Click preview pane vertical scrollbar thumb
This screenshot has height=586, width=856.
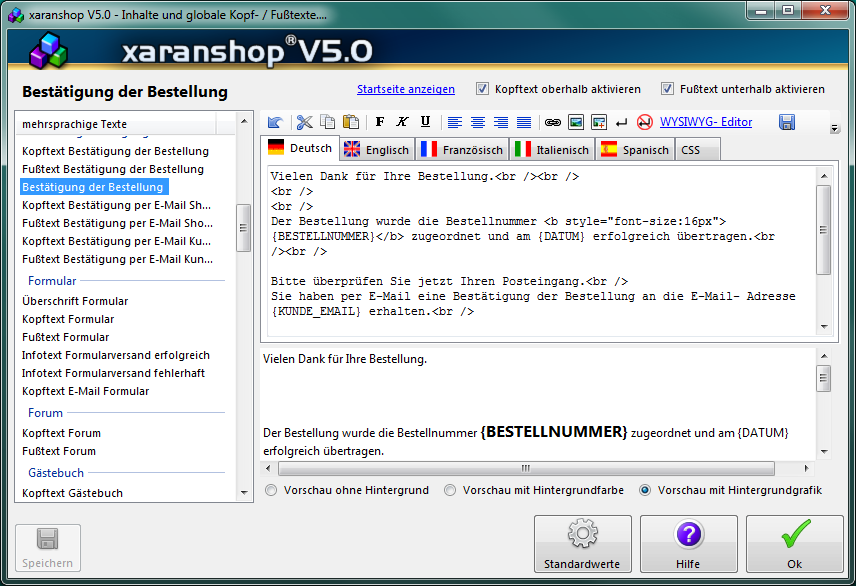824,378
